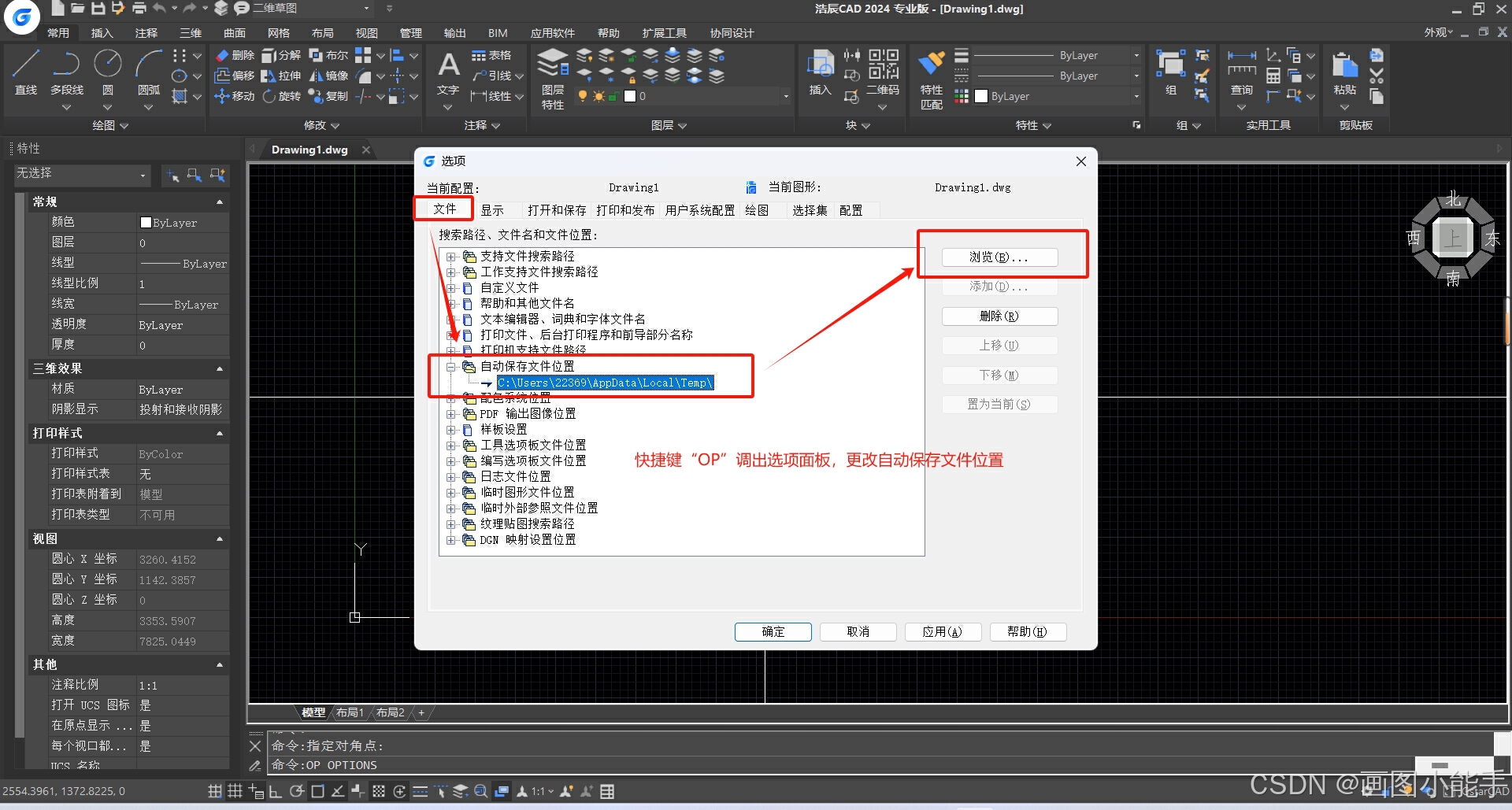Expand the 绘图 ribbon panel
The height and width of the screenshot is (810, 1512).
tap(110, 125)
